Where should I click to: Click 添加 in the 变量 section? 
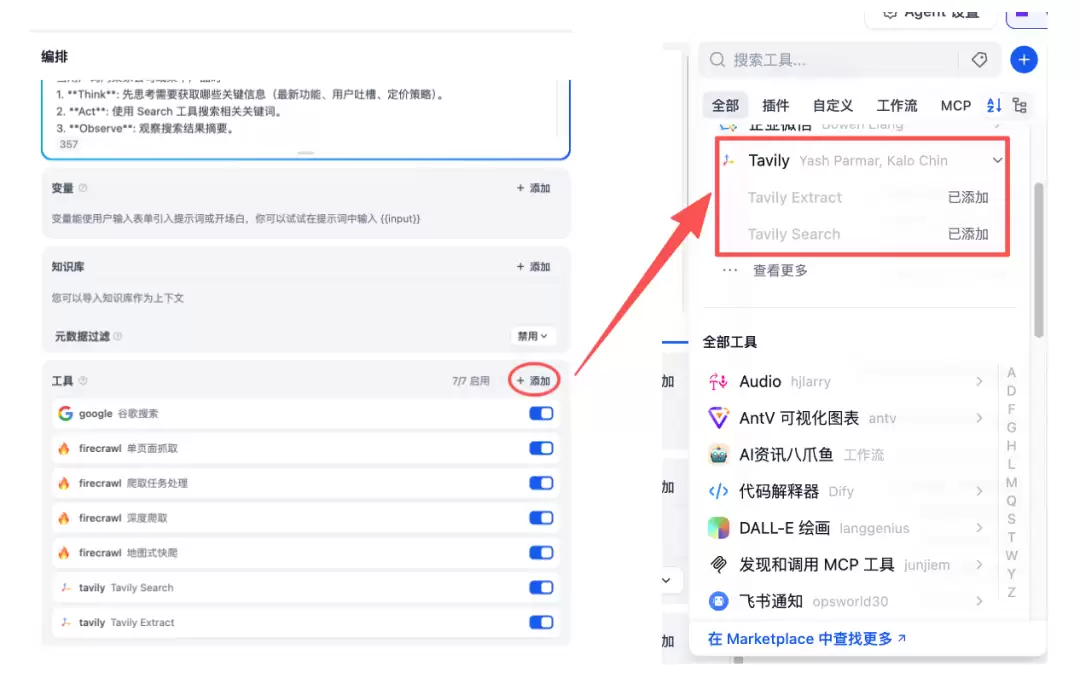click(x=533, y=188)
